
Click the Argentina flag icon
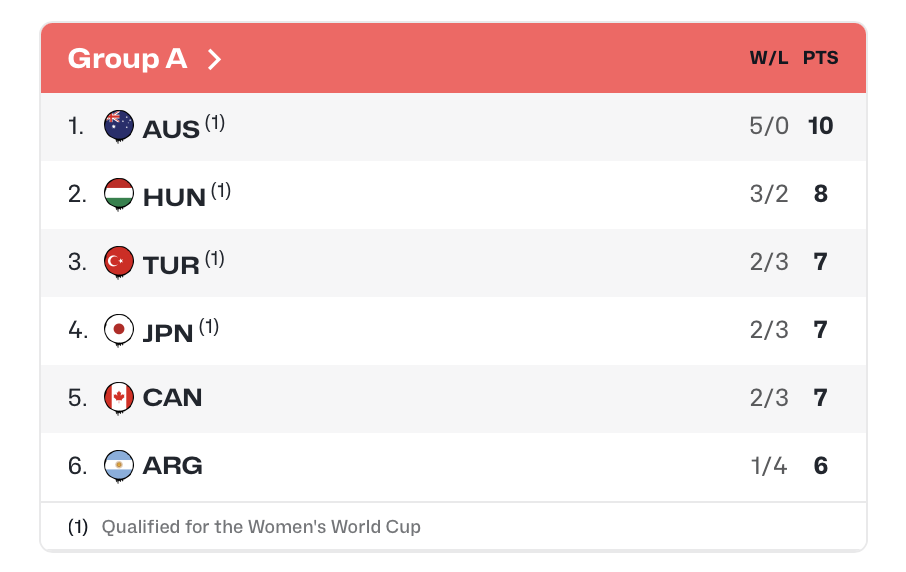click(x=119, y=466)
